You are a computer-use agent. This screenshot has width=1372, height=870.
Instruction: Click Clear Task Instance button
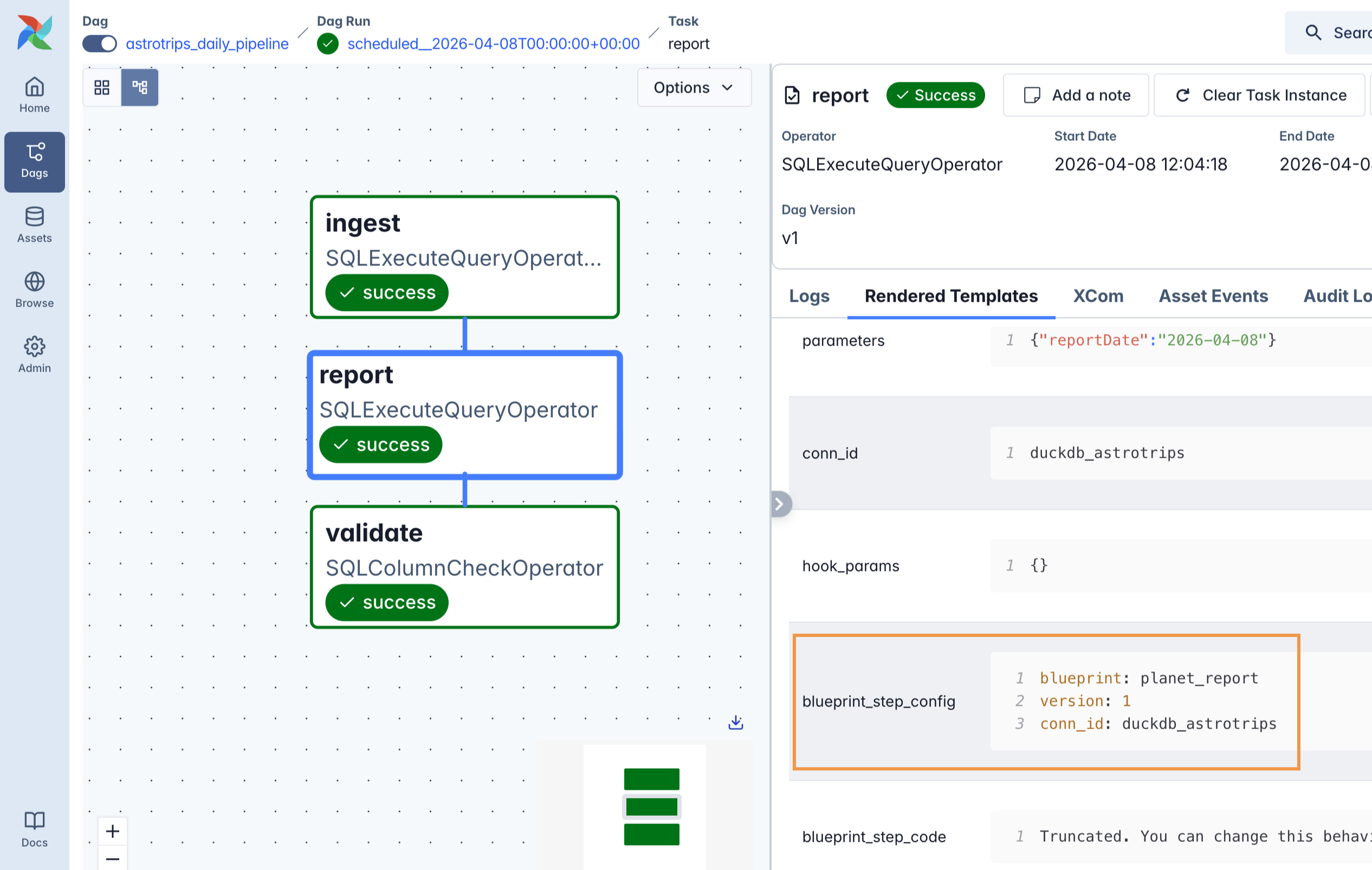tap(1260, 95)
